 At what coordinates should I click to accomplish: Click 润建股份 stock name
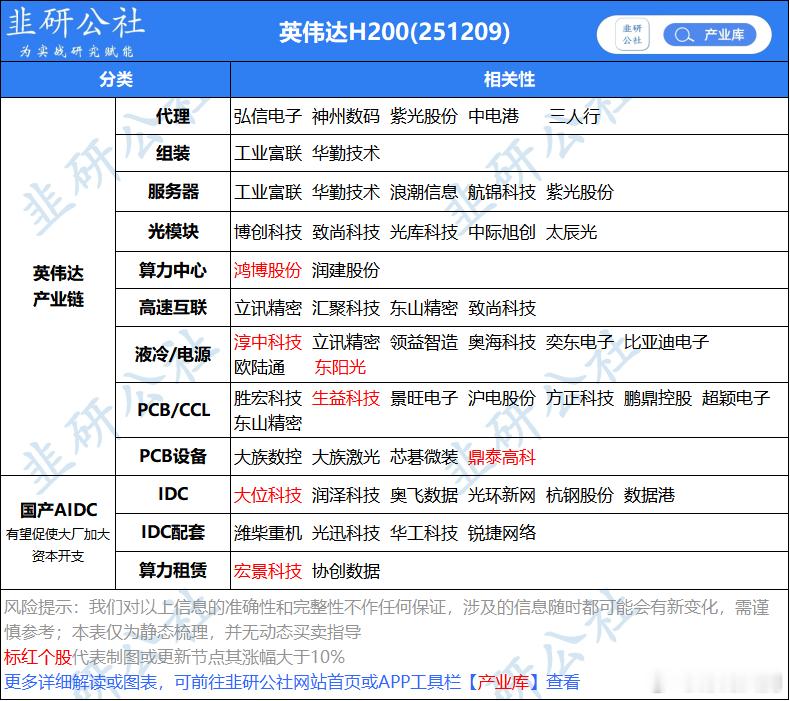pos(346,270)
